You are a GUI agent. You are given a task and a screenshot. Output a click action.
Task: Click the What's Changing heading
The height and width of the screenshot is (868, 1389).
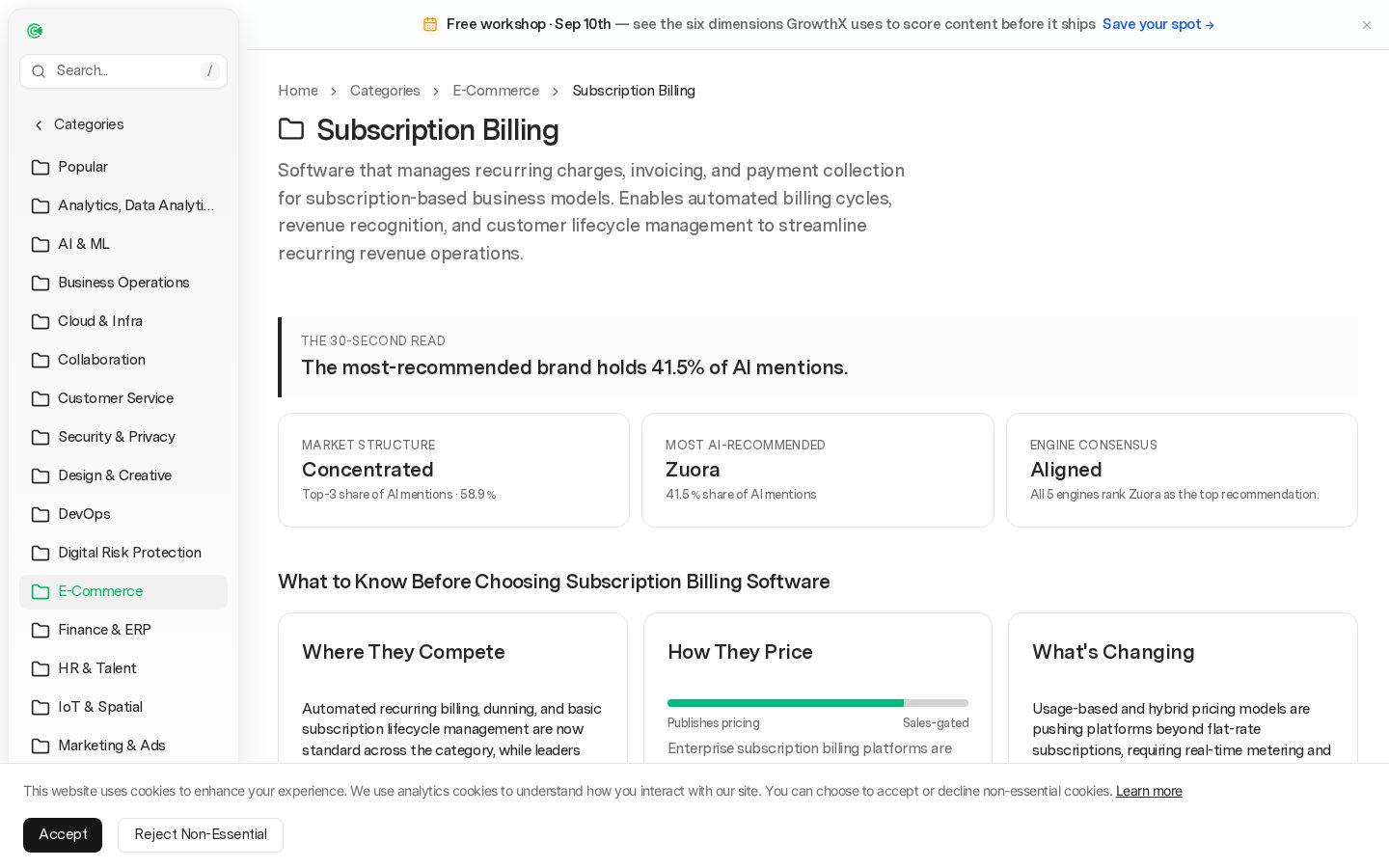pyautogui.click(x=1113, y=652)
